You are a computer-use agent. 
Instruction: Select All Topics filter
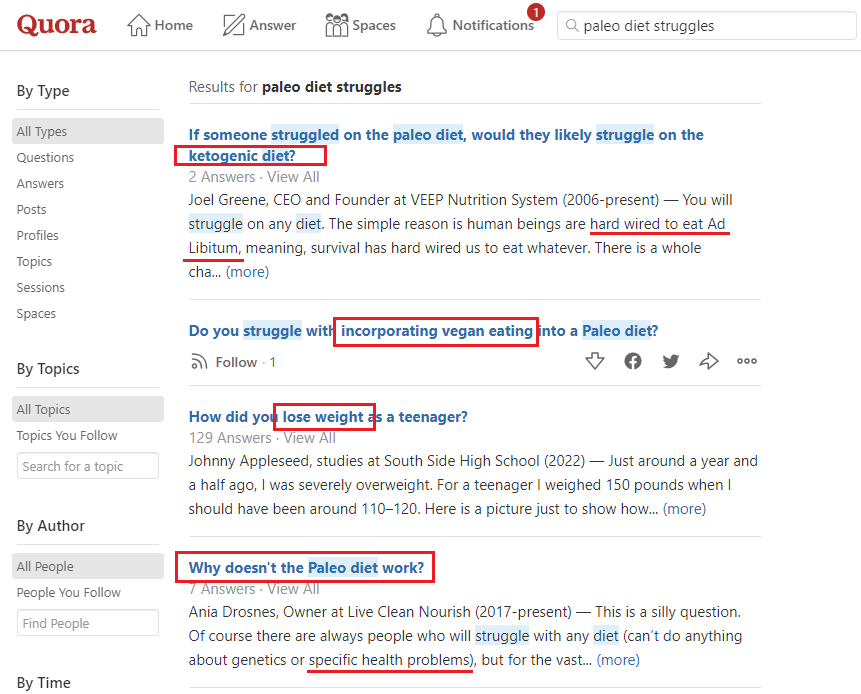pos(88,409)
